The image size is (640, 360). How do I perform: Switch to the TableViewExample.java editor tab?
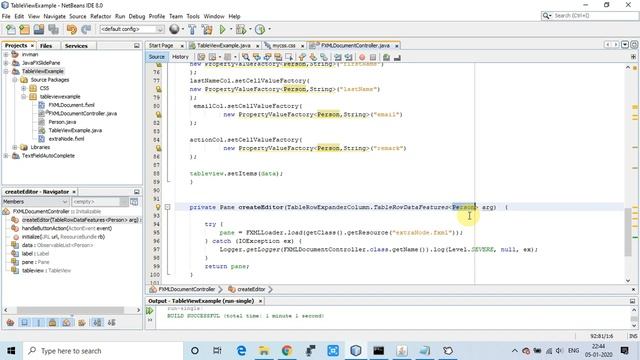pos(224,46)
